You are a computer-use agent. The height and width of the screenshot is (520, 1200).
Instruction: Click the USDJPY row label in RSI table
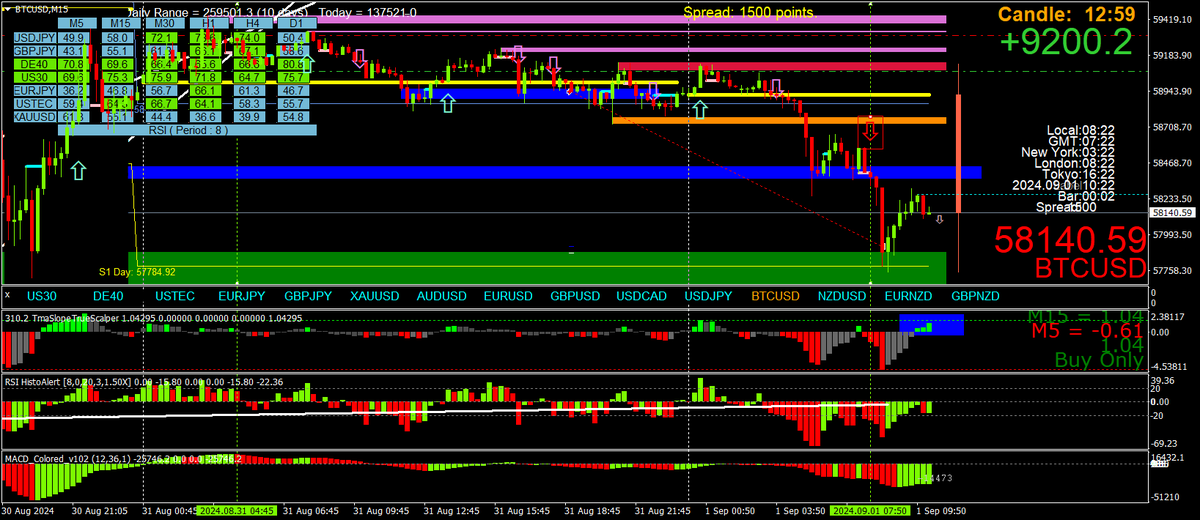click(34, 37)
